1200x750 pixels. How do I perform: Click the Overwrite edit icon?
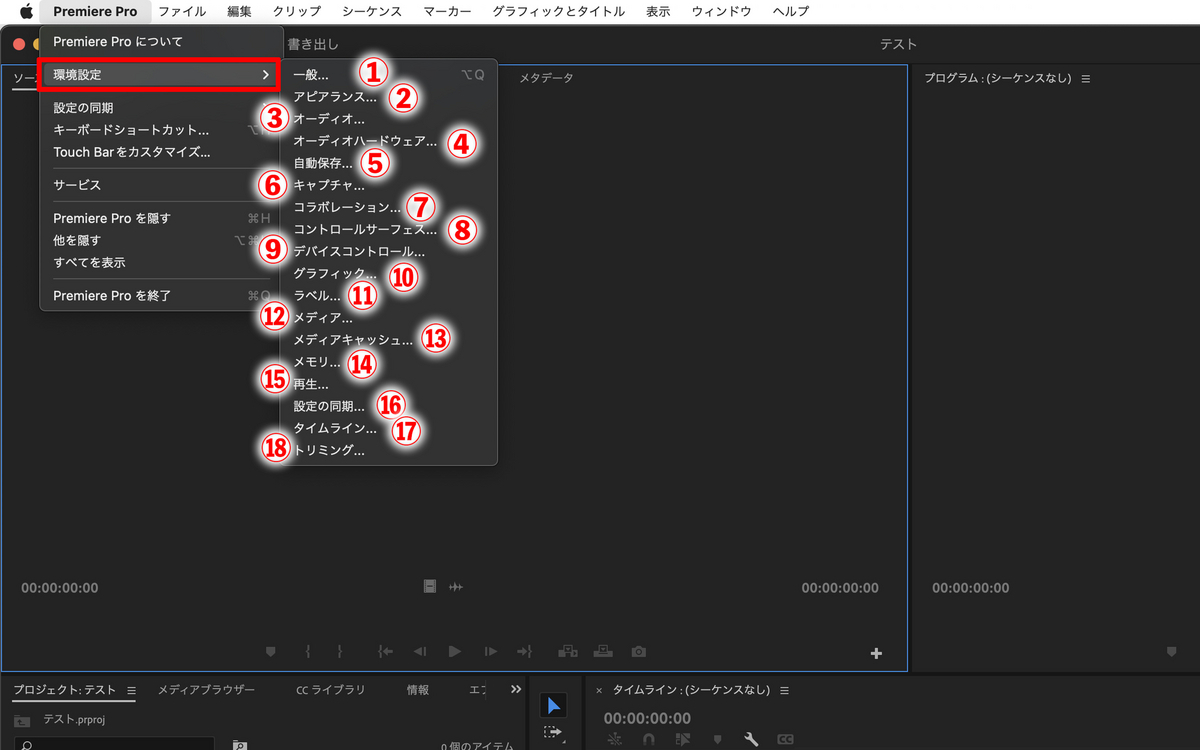point(603,651)
